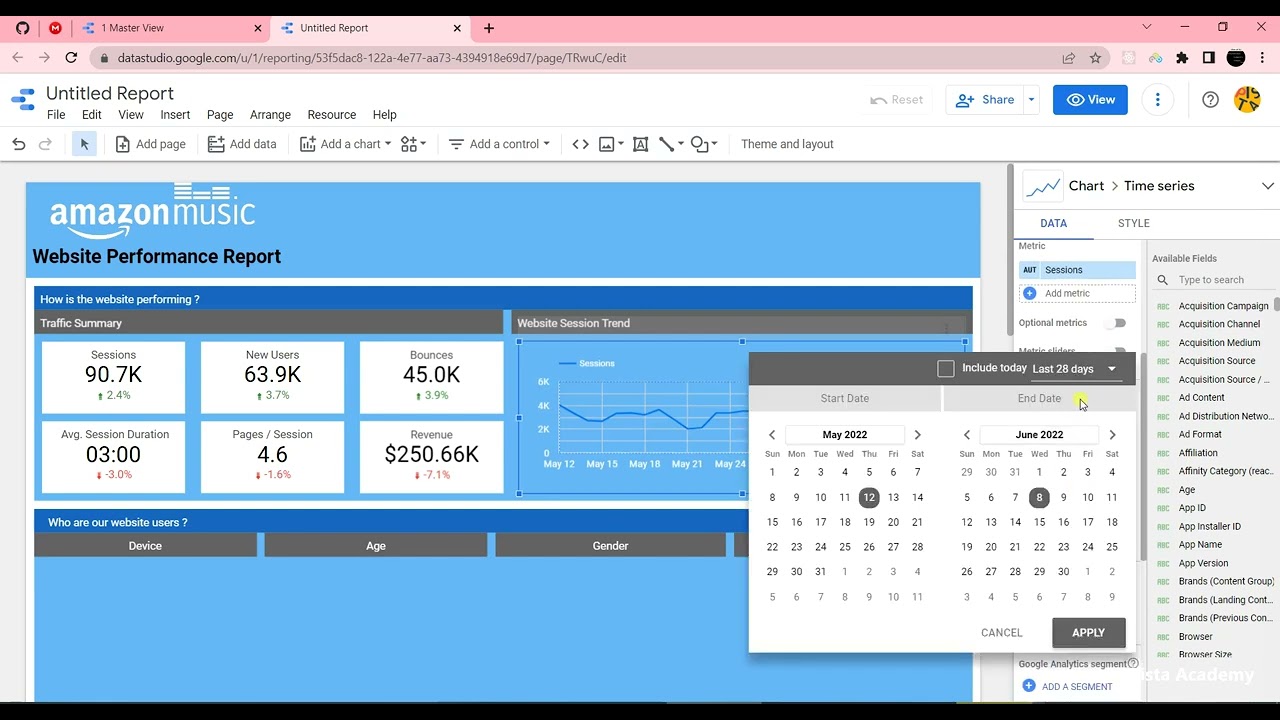Click Add metric in the Data panel
Screen dimensions: 1280x720
pyautogui.click(x=1077, y=293)
